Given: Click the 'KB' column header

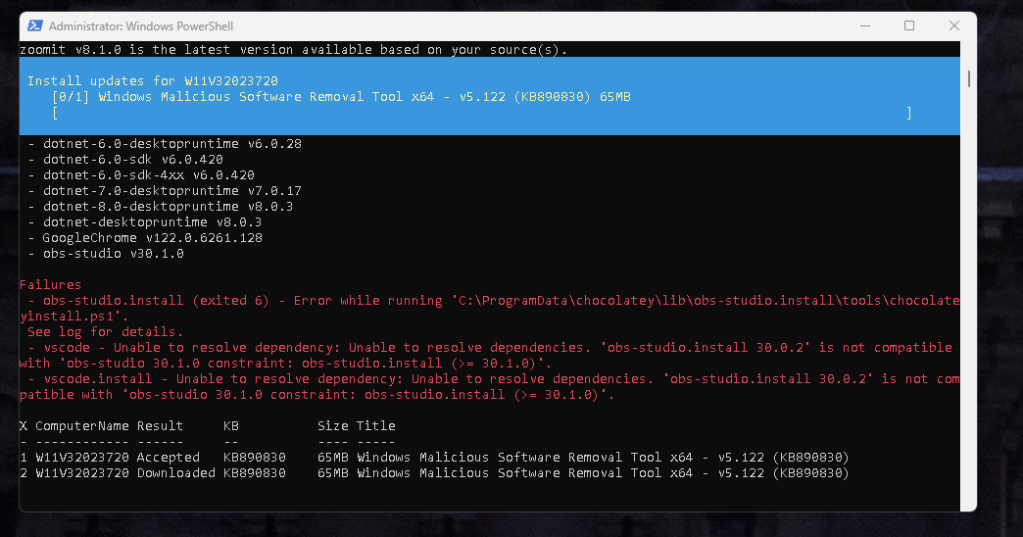Looking at the screenshot, I should click(231, 425).
